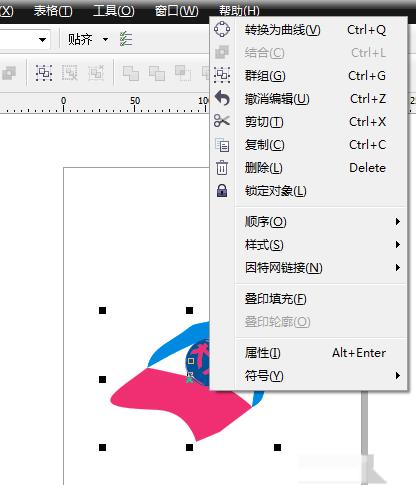
Task: Expand the 顺序(O) submenu
Action: point(308,222)
